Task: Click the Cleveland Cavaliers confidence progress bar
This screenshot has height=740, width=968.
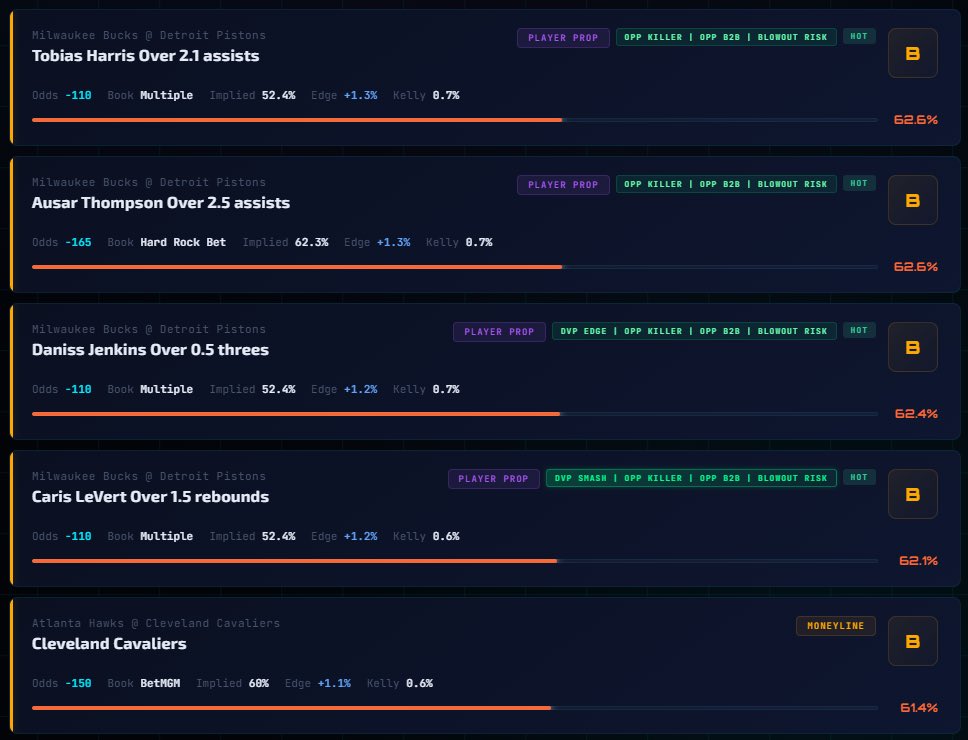Action: [454, 707]
